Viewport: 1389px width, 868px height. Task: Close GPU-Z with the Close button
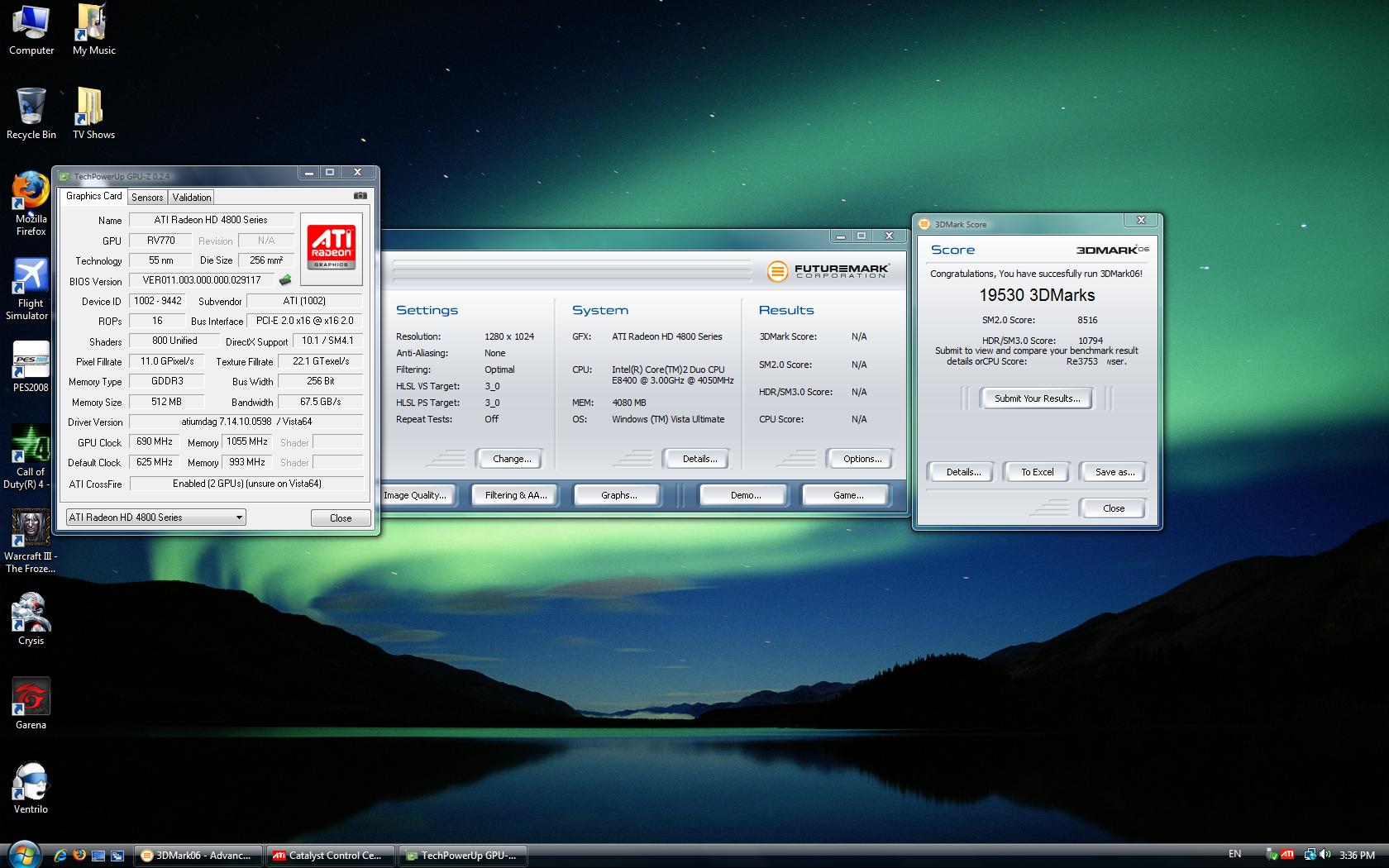341,517
